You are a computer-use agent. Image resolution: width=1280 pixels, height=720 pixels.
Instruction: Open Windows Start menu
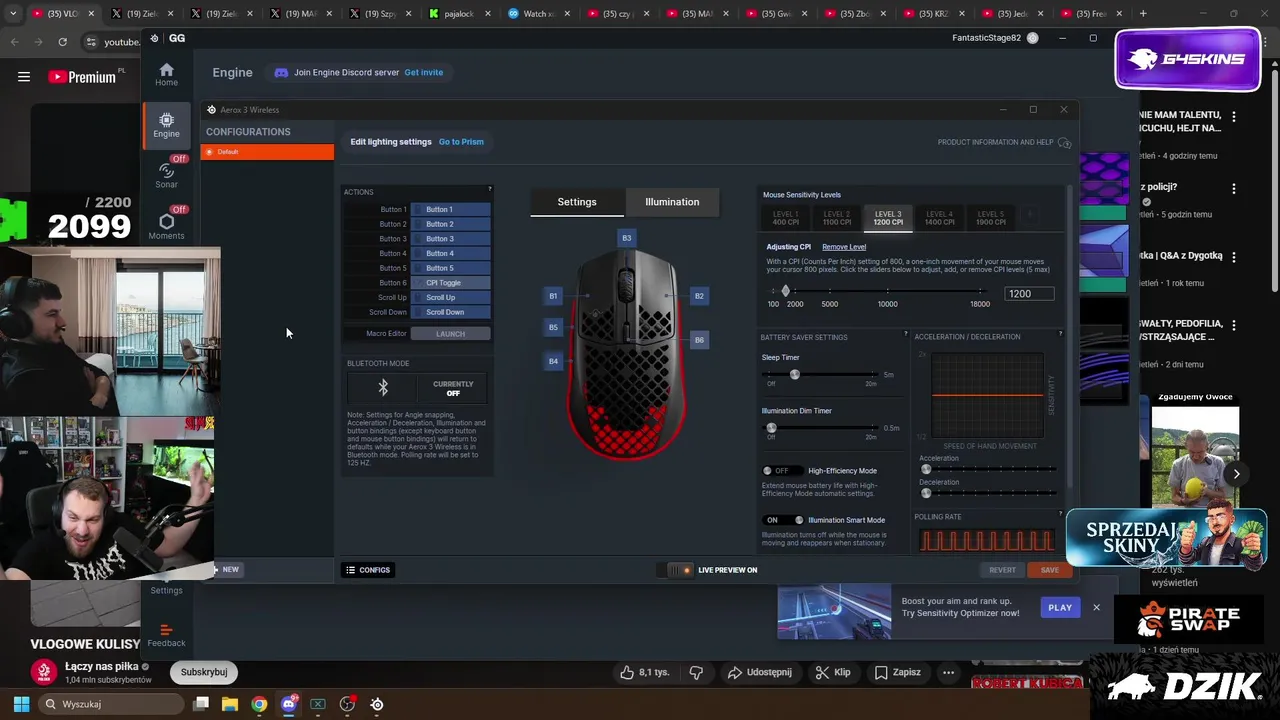[21, 704]
